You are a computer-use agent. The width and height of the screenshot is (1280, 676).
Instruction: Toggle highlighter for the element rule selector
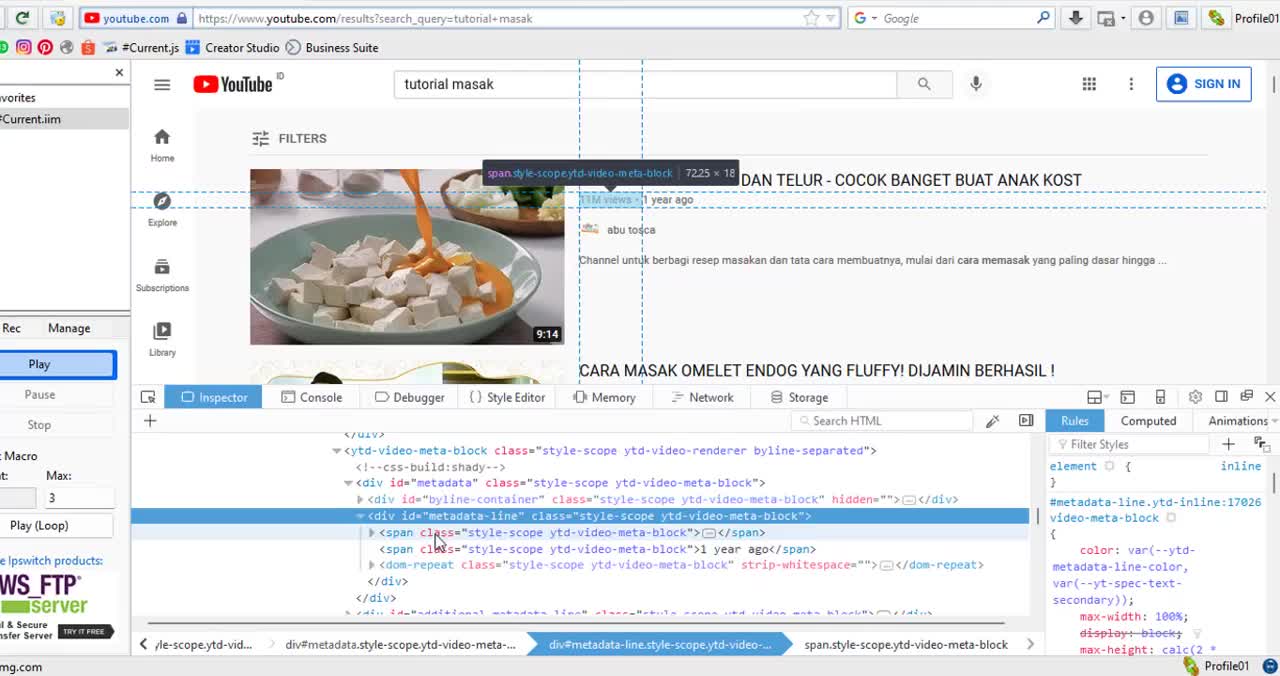[1109, 466]
